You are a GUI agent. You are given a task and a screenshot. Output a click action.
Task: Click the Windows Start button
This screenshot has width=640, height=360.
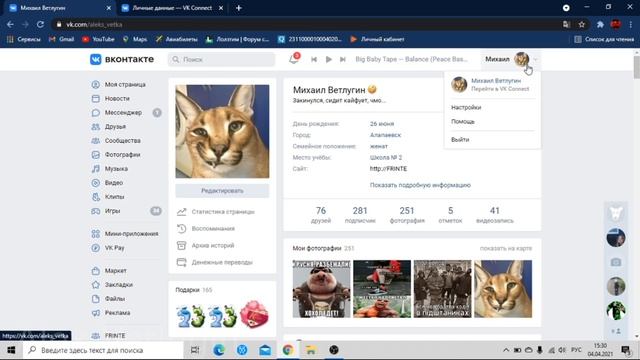coord(11,350)
